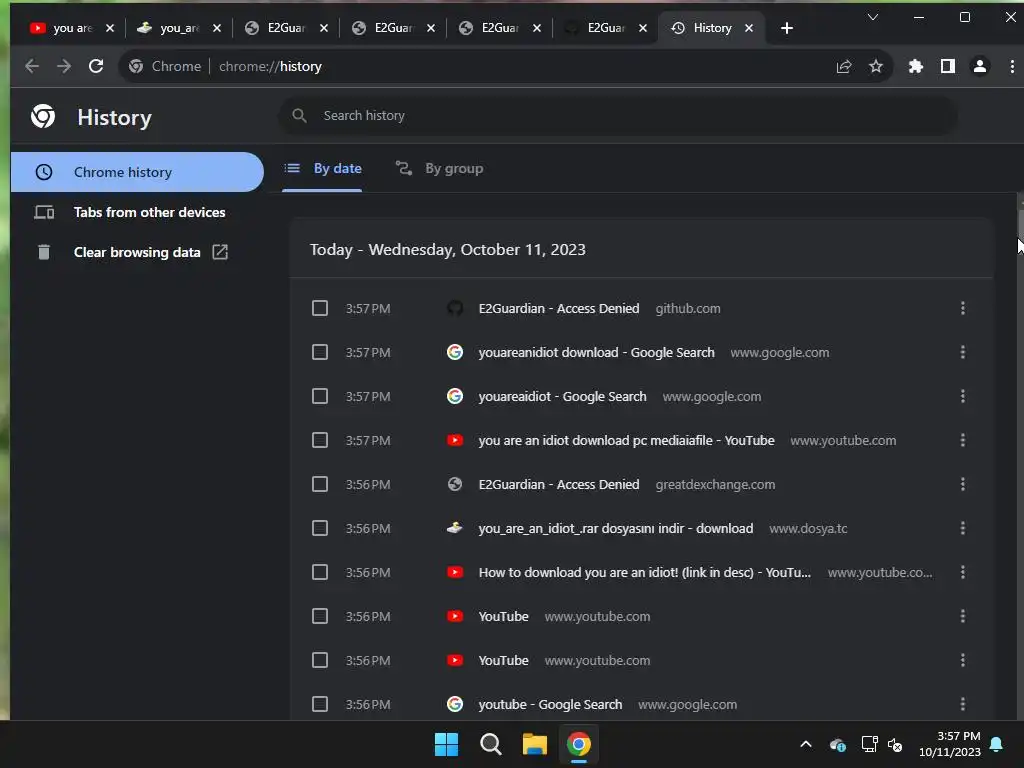1024x768 pixels.
Task: Open the profile avatar menu
Action: coord(980,66)
